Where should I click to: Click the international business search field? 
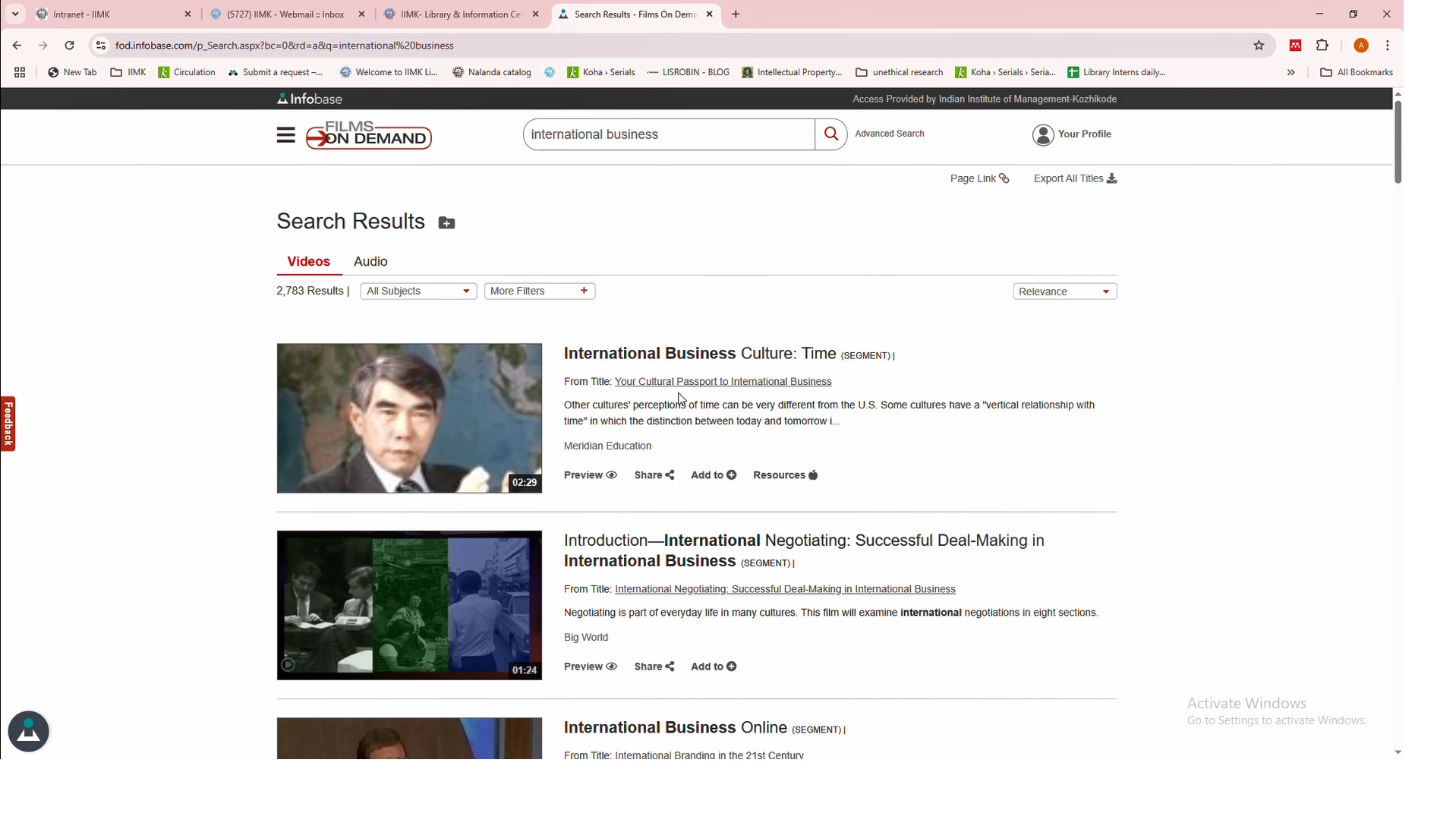tap(668, 135)
